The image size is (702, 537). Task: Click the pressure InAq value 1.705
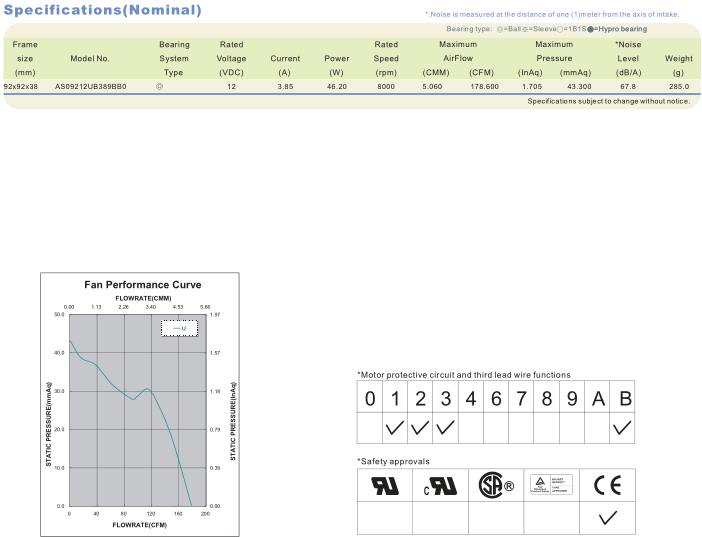532,86
